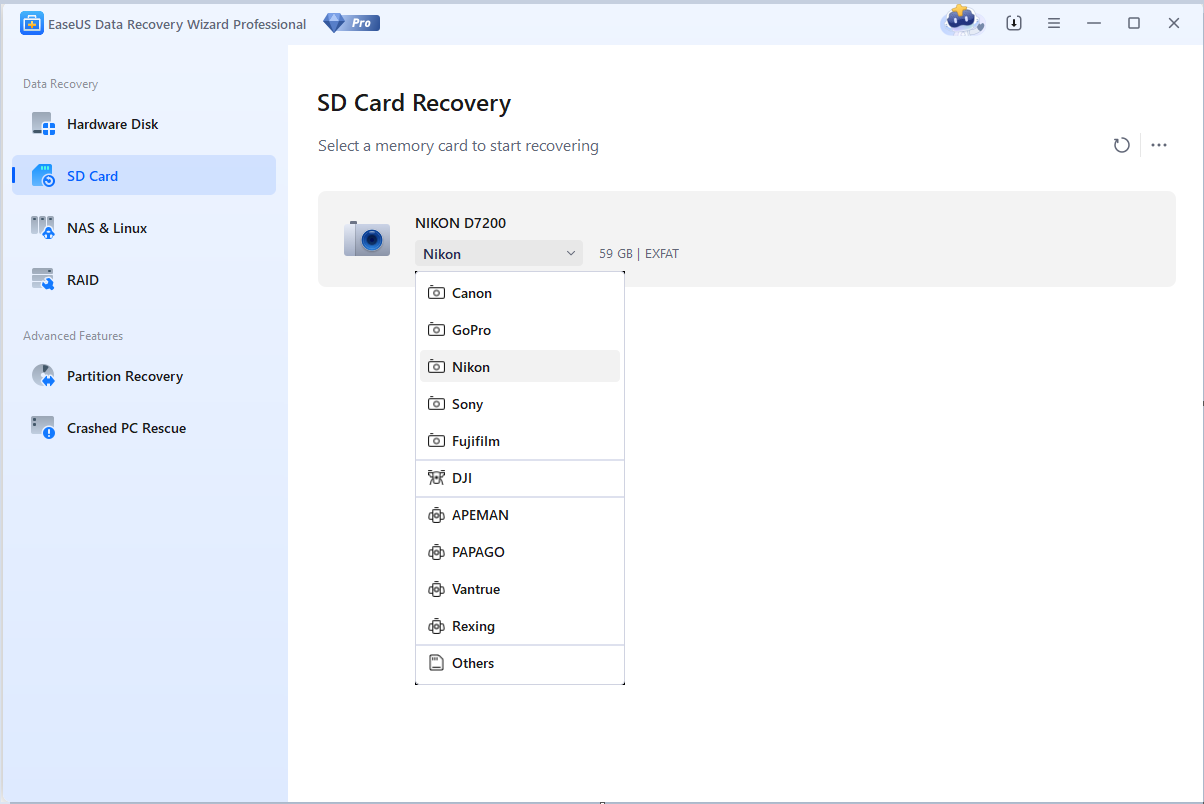Click the SD Card sidebar icon
Image resolution: width=1204 pixels, height=804 pixels.
click(x=43, y=176)
